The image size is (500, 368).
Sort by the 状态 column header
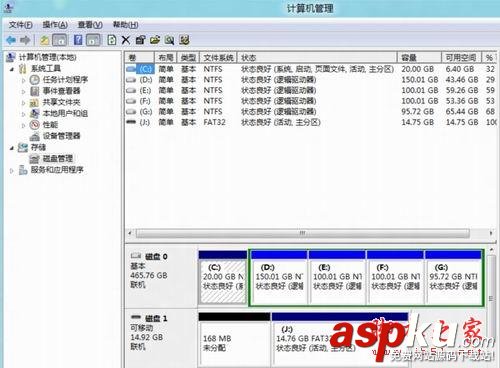(x=317, y=57)
